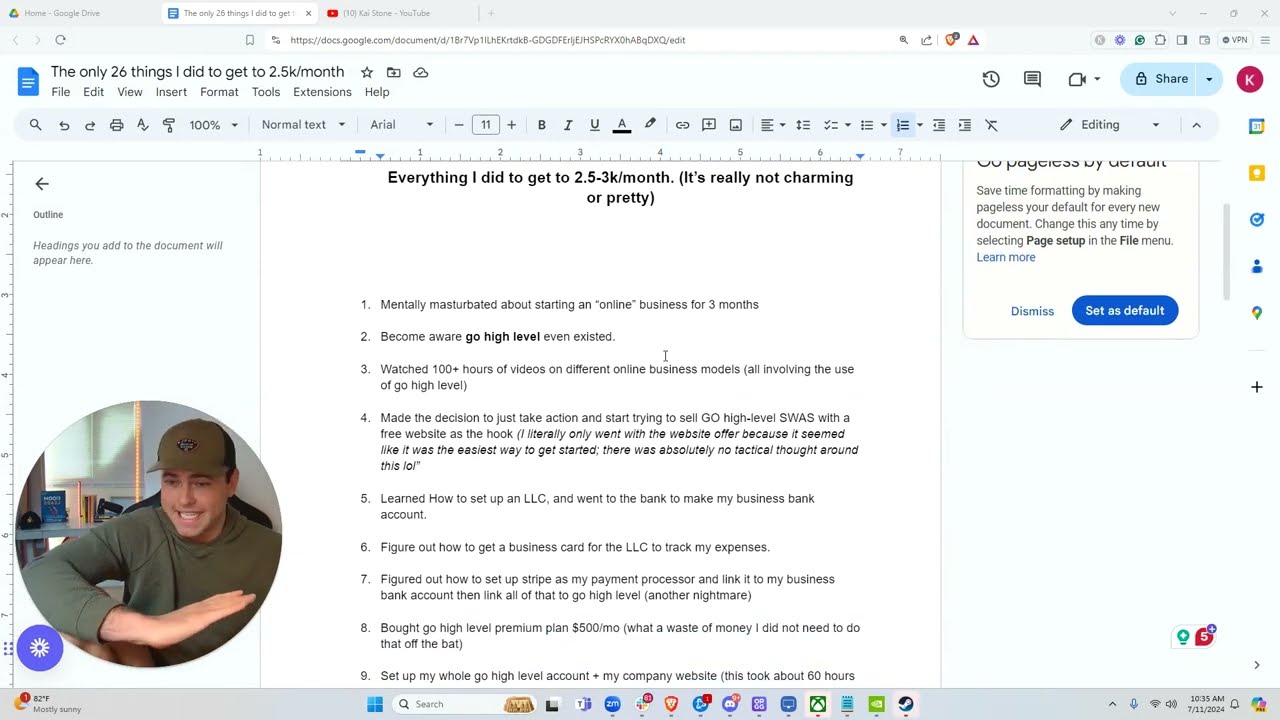Insert a checklist

point(830,125)
